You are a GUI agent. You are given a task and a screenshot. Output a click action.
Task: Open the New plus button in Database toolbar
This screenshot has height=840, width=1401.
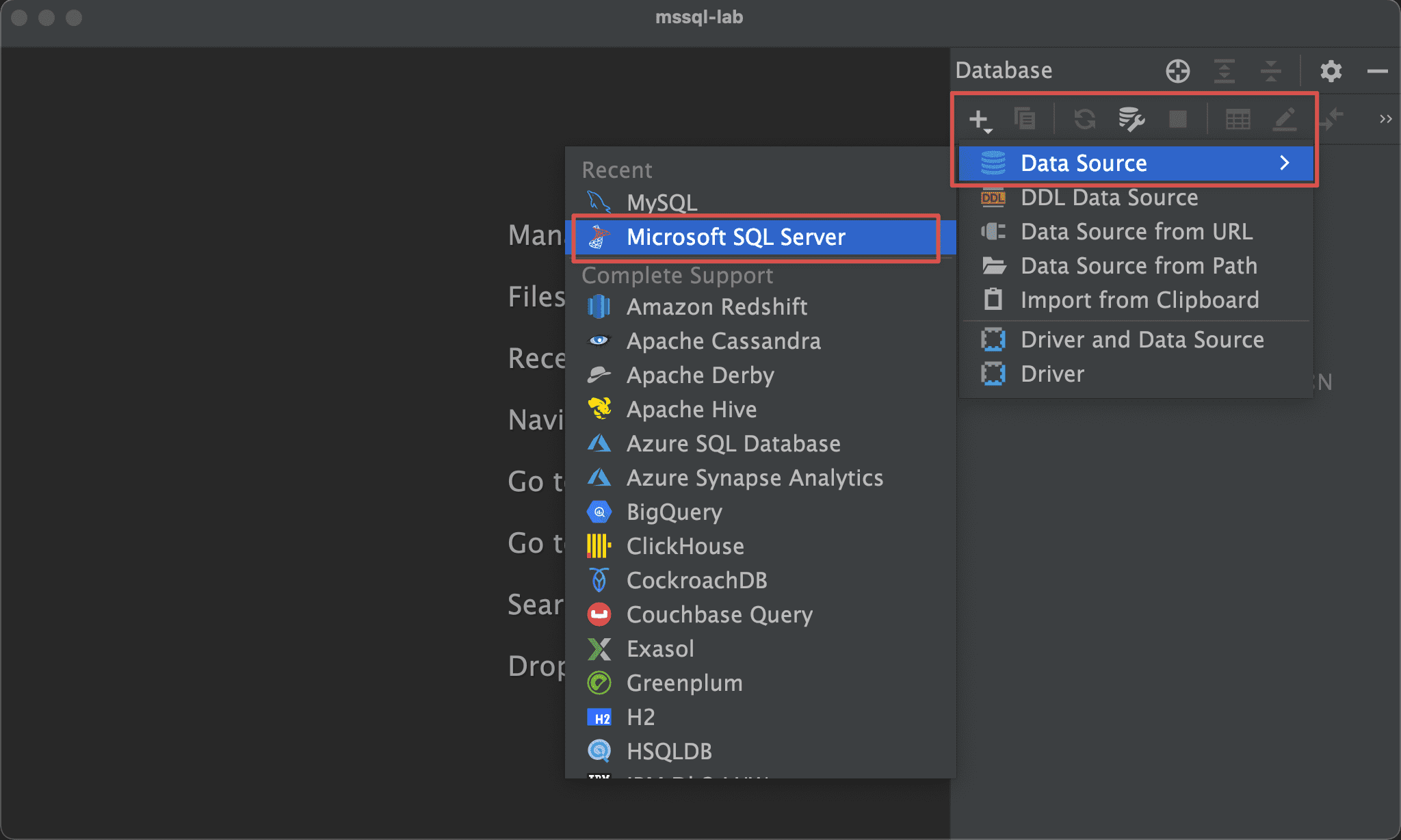pyautogui.click(x=980, y=120)
